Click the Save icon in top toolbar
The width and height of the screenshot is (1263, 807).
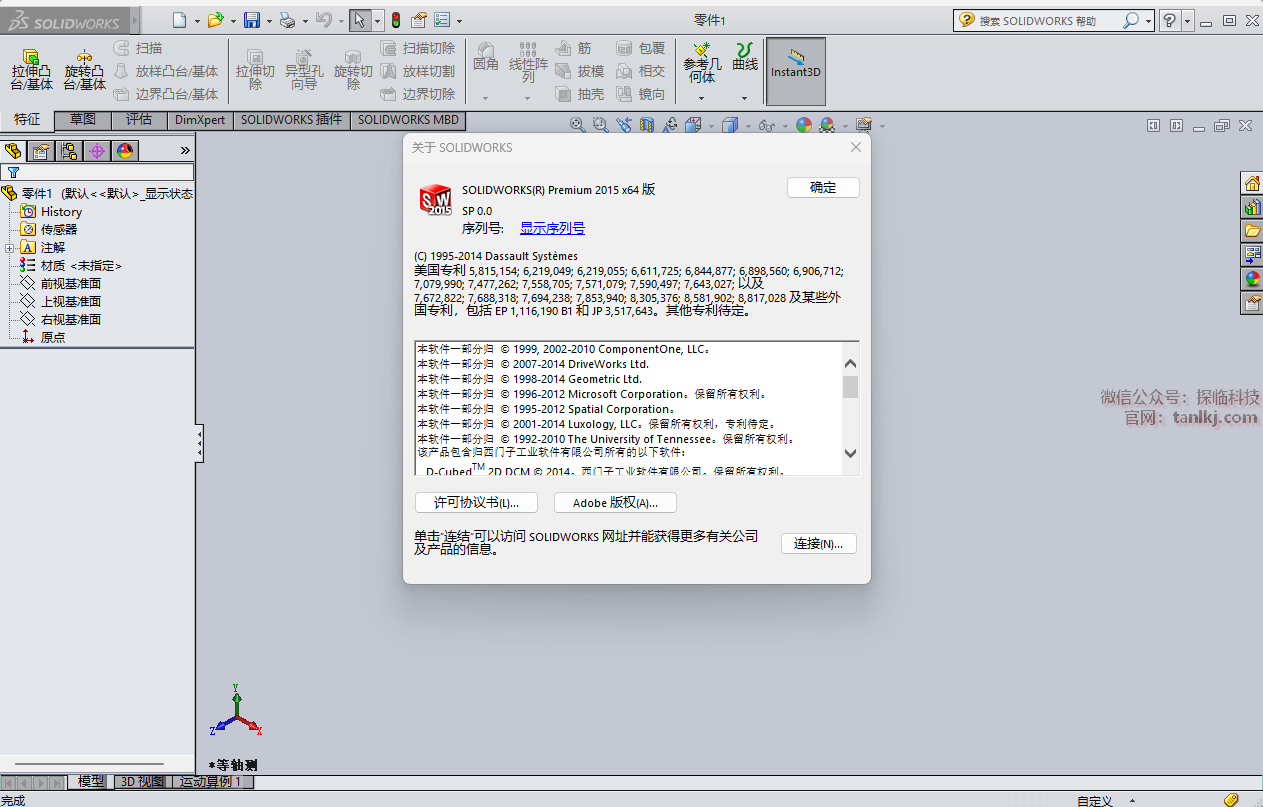[252, 20]
